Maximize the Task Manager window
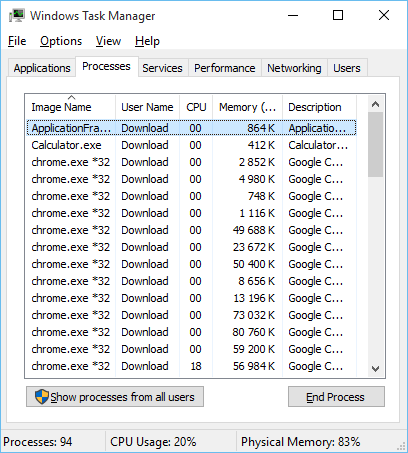The height and width of the screenshot is (453, 408). coord(338,15)
